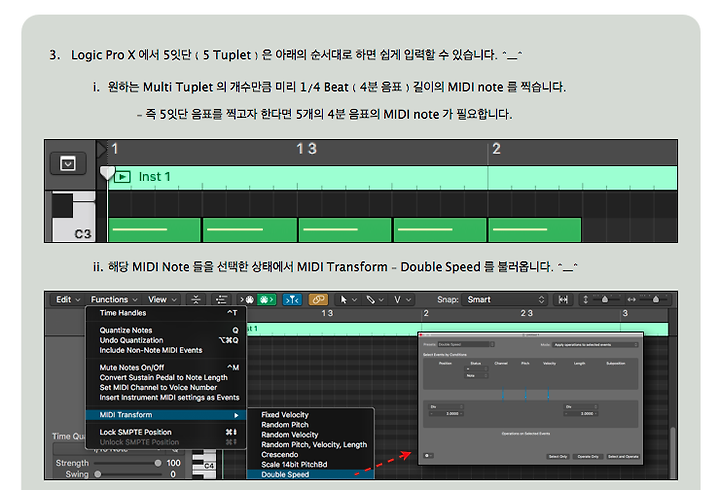Click the gear action menu in transform dialog
The height and width of the screenshot is (490, 720).
[x=428, y=456]
